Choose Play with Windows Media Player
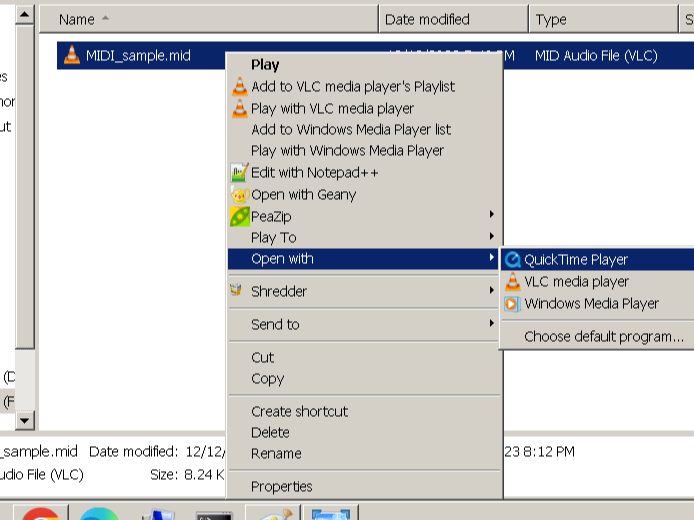The width and height of the screenshot is (694, 520). point(365,150)
